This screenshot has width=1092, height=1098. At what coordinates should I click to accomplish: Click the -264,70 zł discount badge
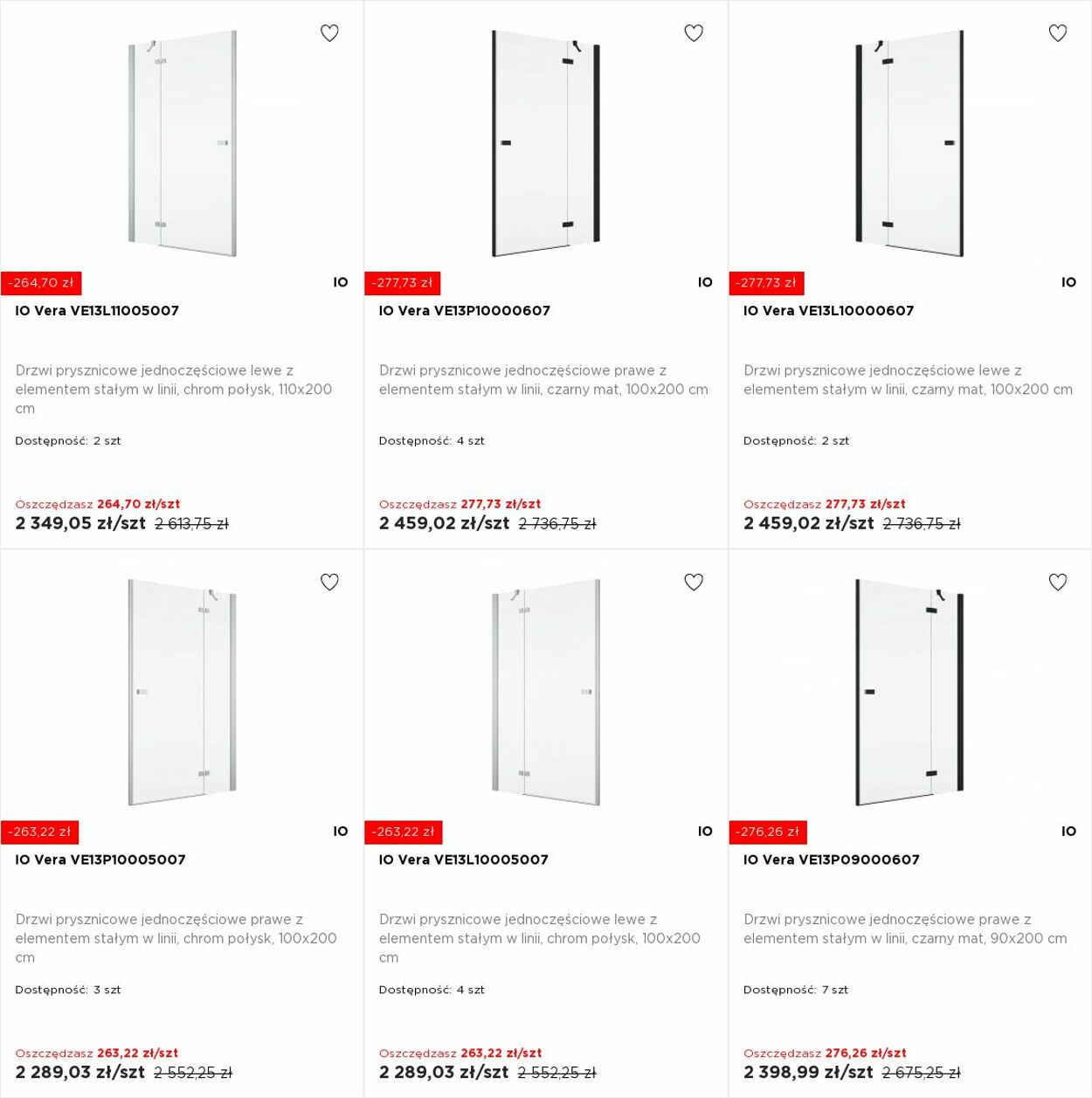(41, 283)
